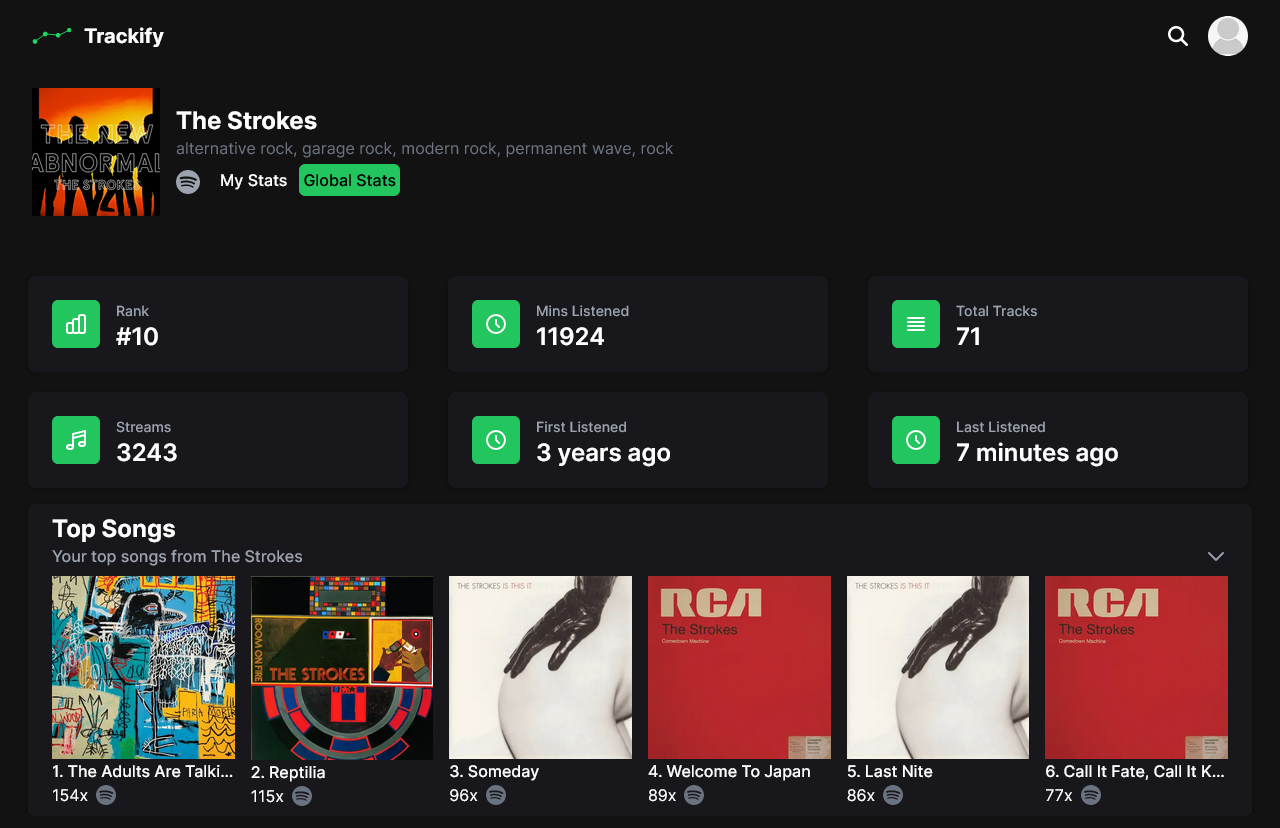The height and width of the screenshot is (828, 1280).
Task: Open Spotify icon under Reptilia
Action: 302,796
